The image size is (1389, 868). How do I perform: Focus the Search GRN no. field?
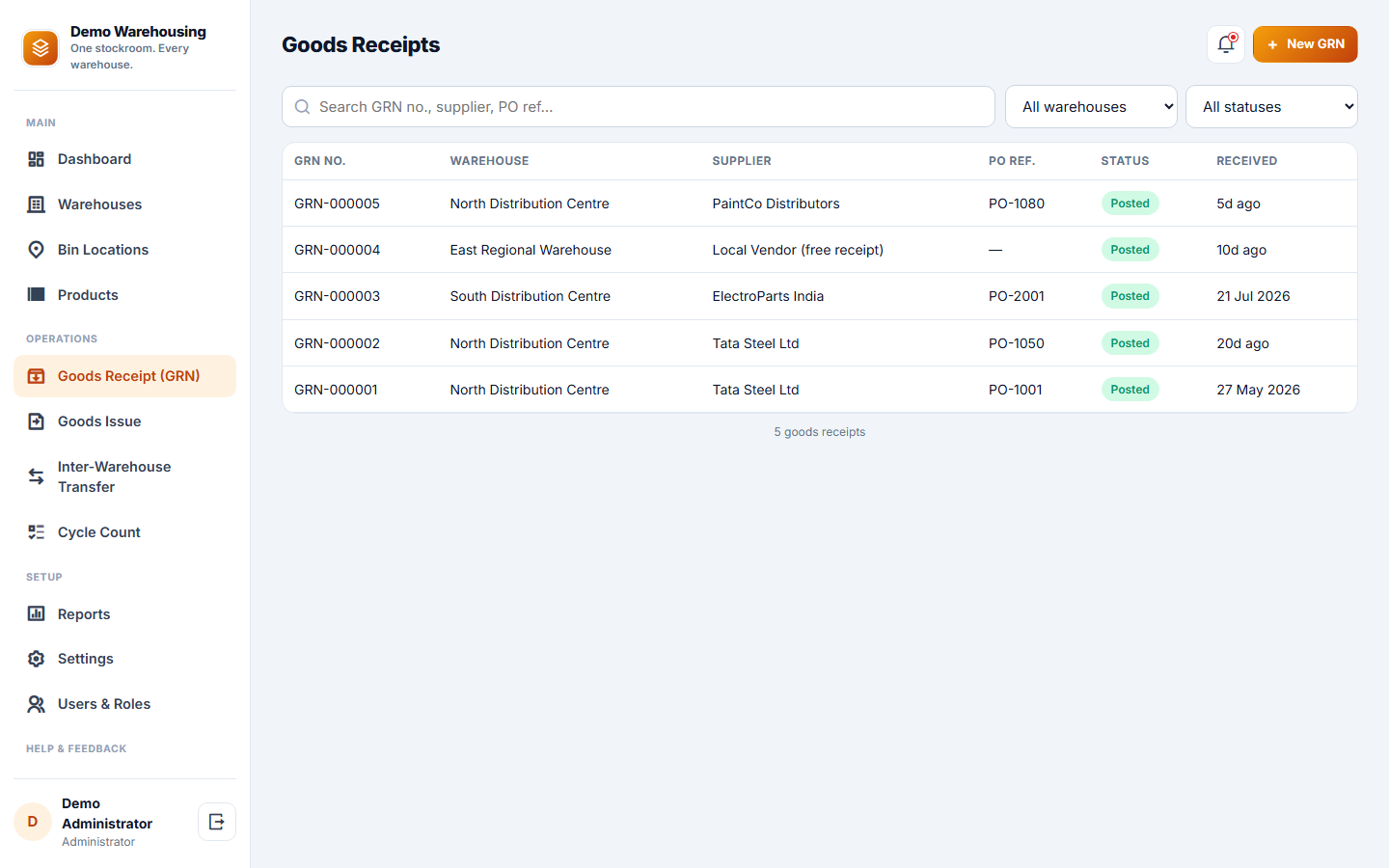point(639,107)
